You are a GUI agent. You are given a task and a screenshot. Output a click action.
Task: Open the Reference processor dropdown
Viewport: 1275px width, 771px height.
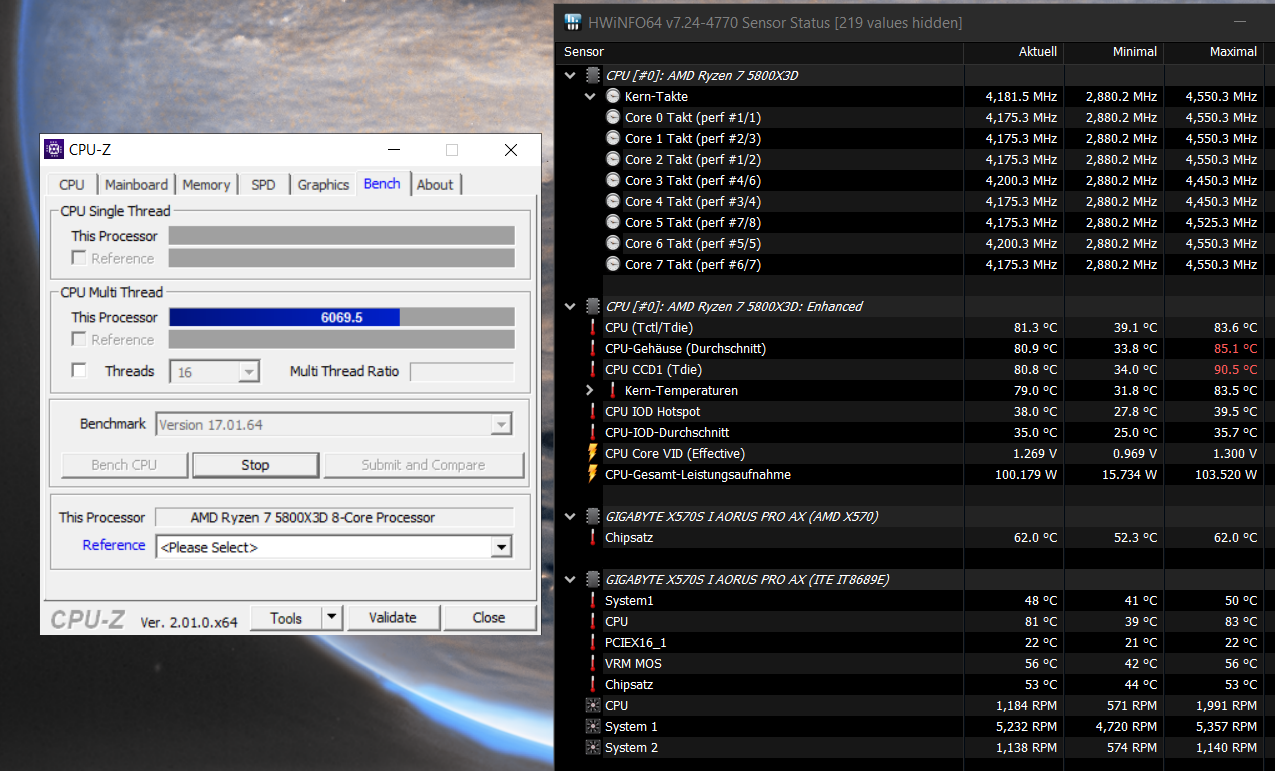click(502, 547)
